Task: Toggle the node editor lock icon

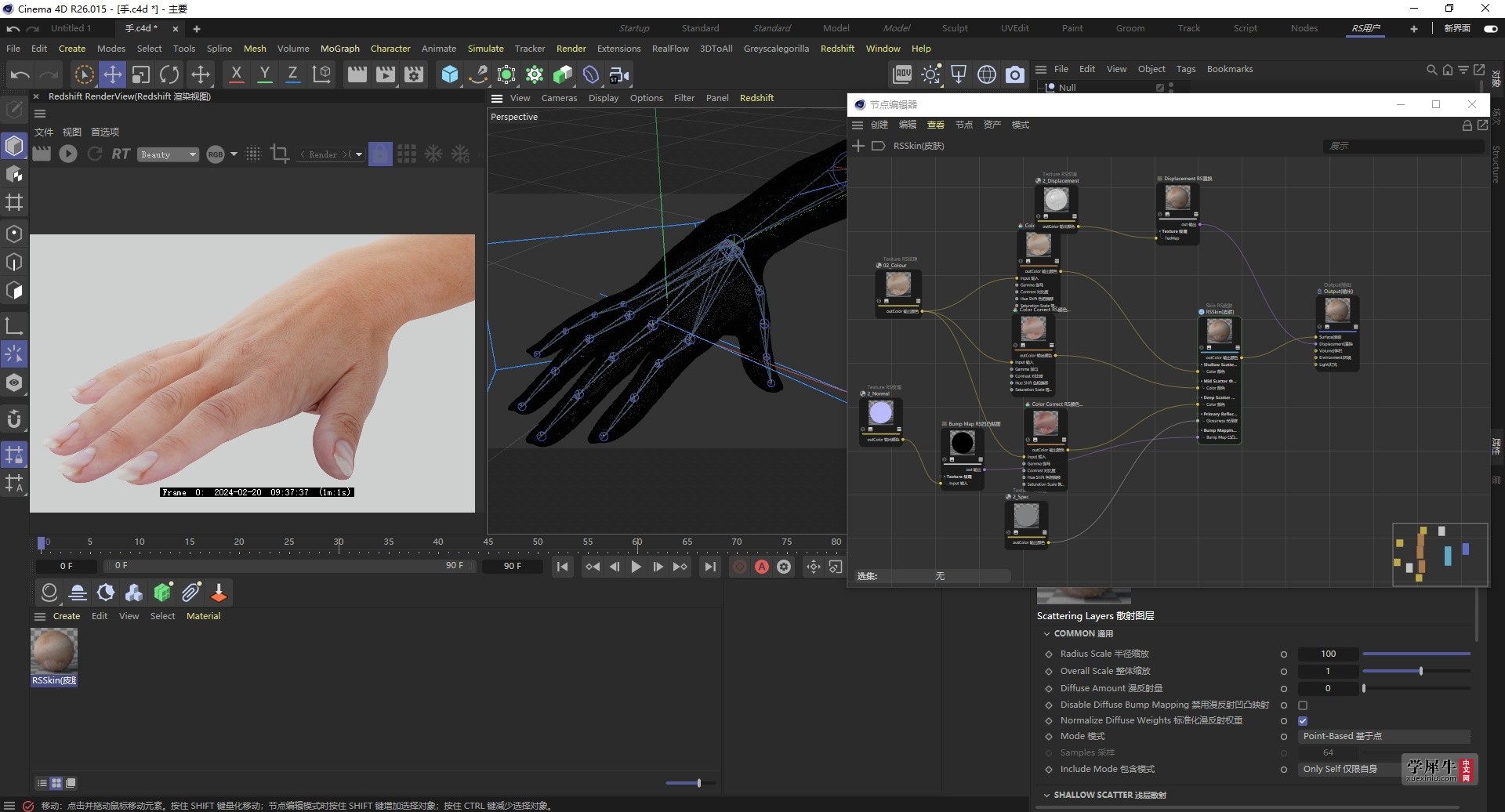Action: pos(1467,125)
